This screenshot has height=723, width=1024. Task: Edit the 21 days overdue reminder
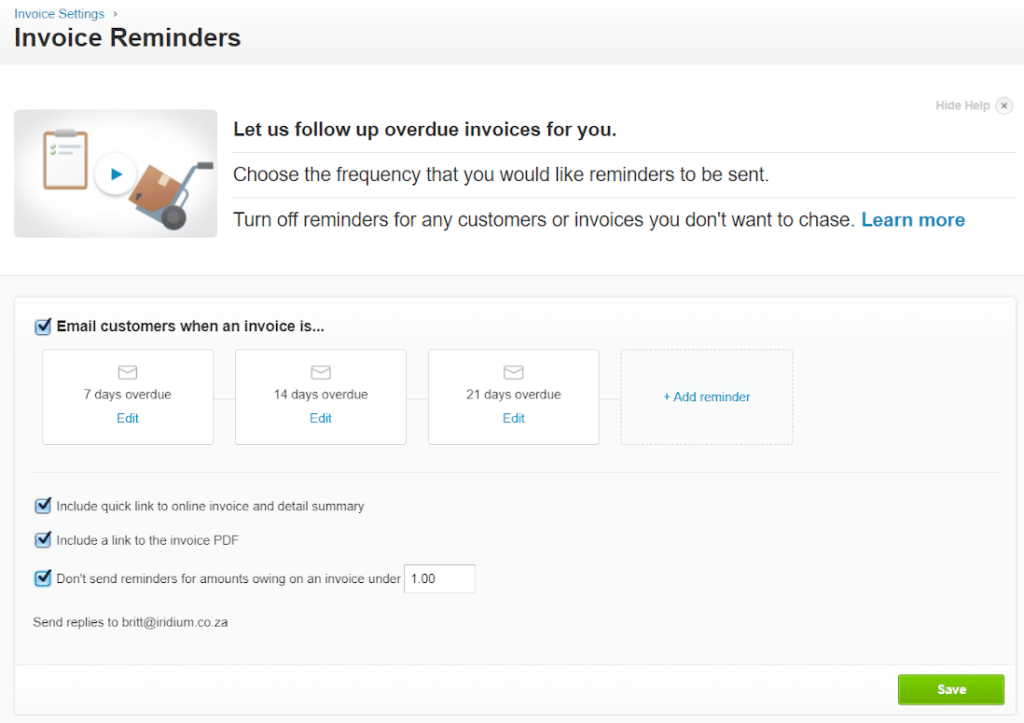click(513, 418)
